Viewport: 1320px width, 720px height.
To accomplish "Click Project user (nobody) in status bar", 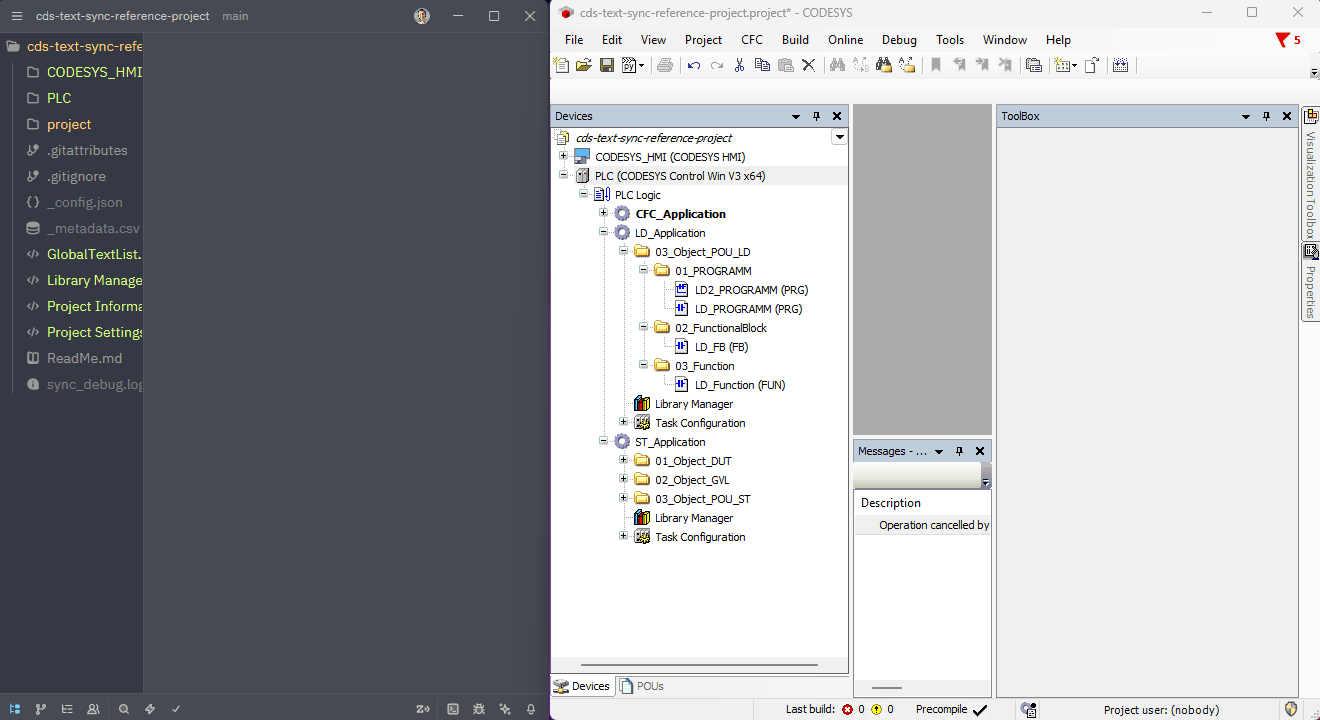I will pyautogui.click(x=1161, y=710).
